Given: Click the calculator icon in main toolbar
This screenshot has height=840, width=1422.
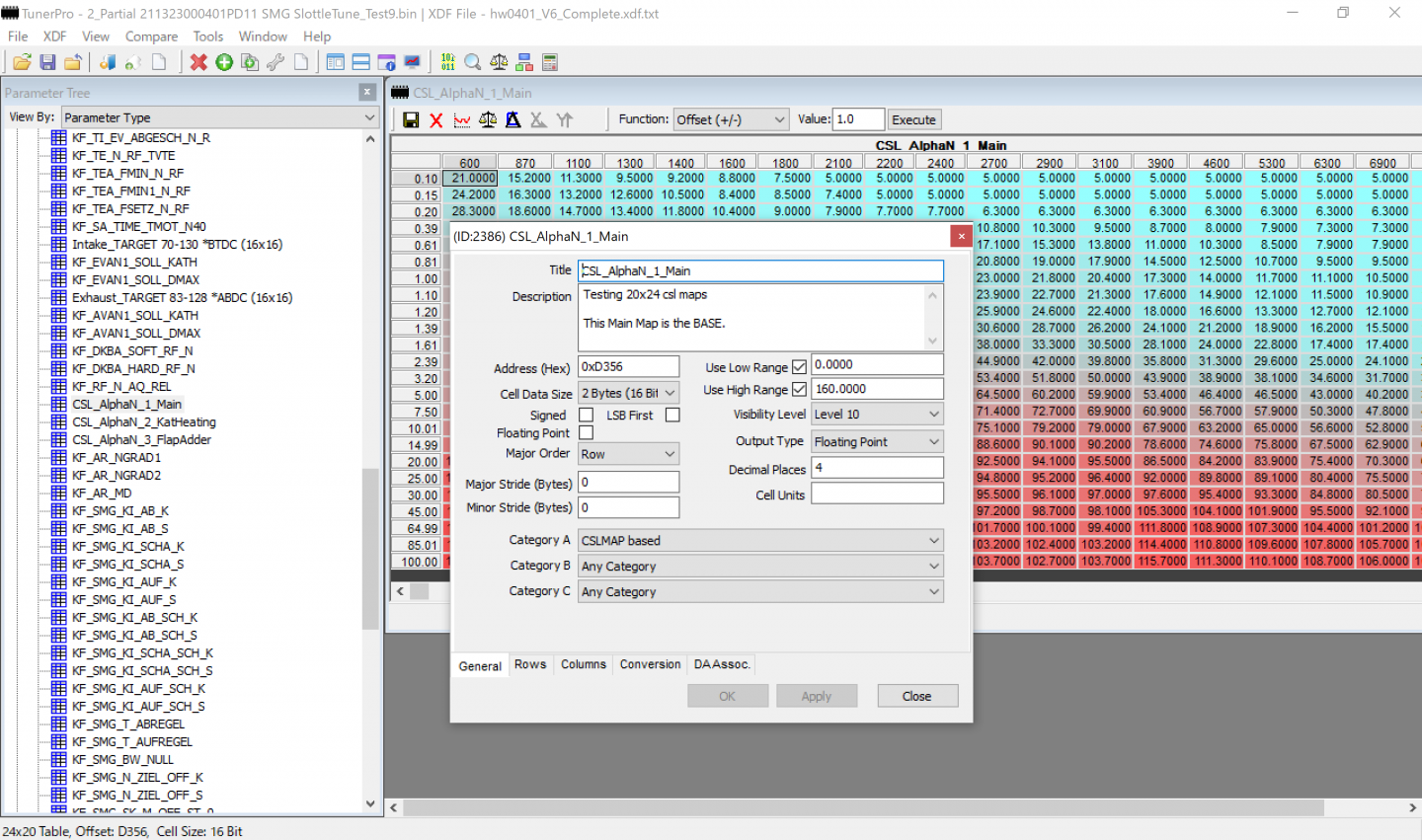Looking at the screenshot, I should [550, 62].
